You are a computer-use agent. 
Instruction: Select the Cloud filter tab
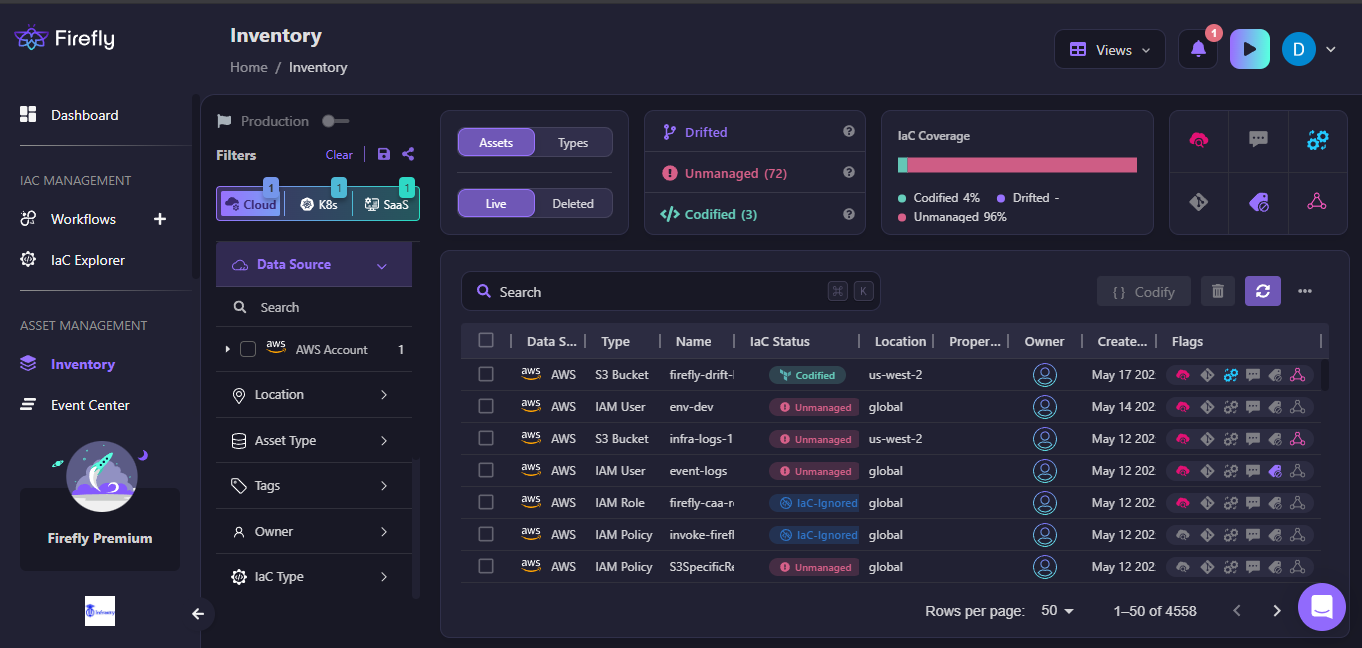(x=251, y=204)
